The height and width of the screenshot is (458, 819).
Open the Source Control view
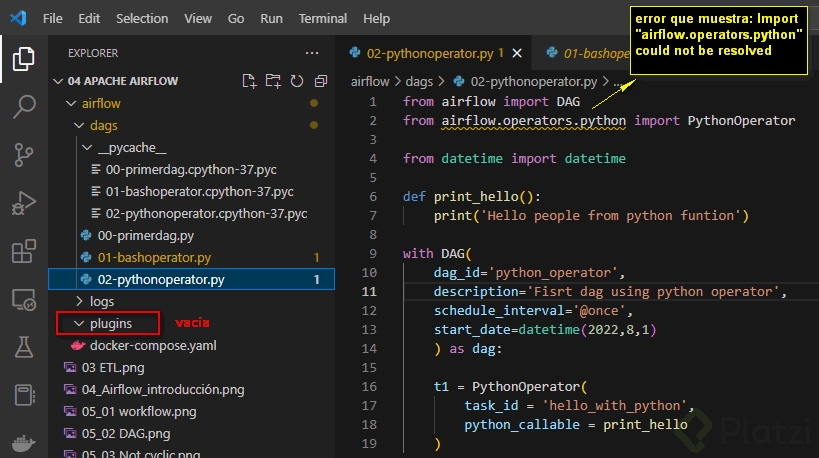pos(22,155)
